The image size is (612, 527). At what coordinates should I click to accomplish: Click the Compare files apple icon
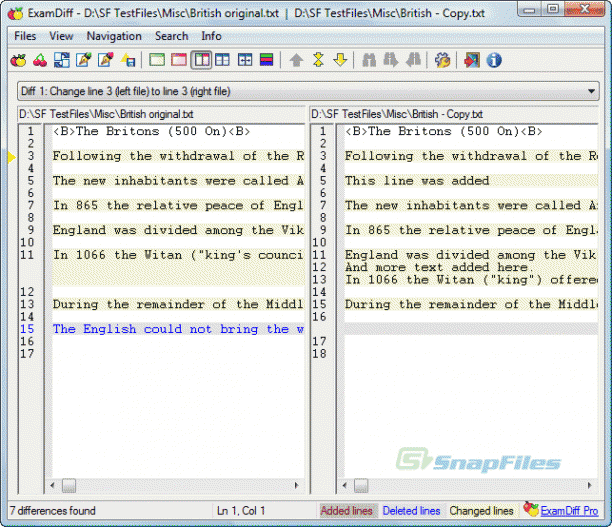[x=18, y=61]
